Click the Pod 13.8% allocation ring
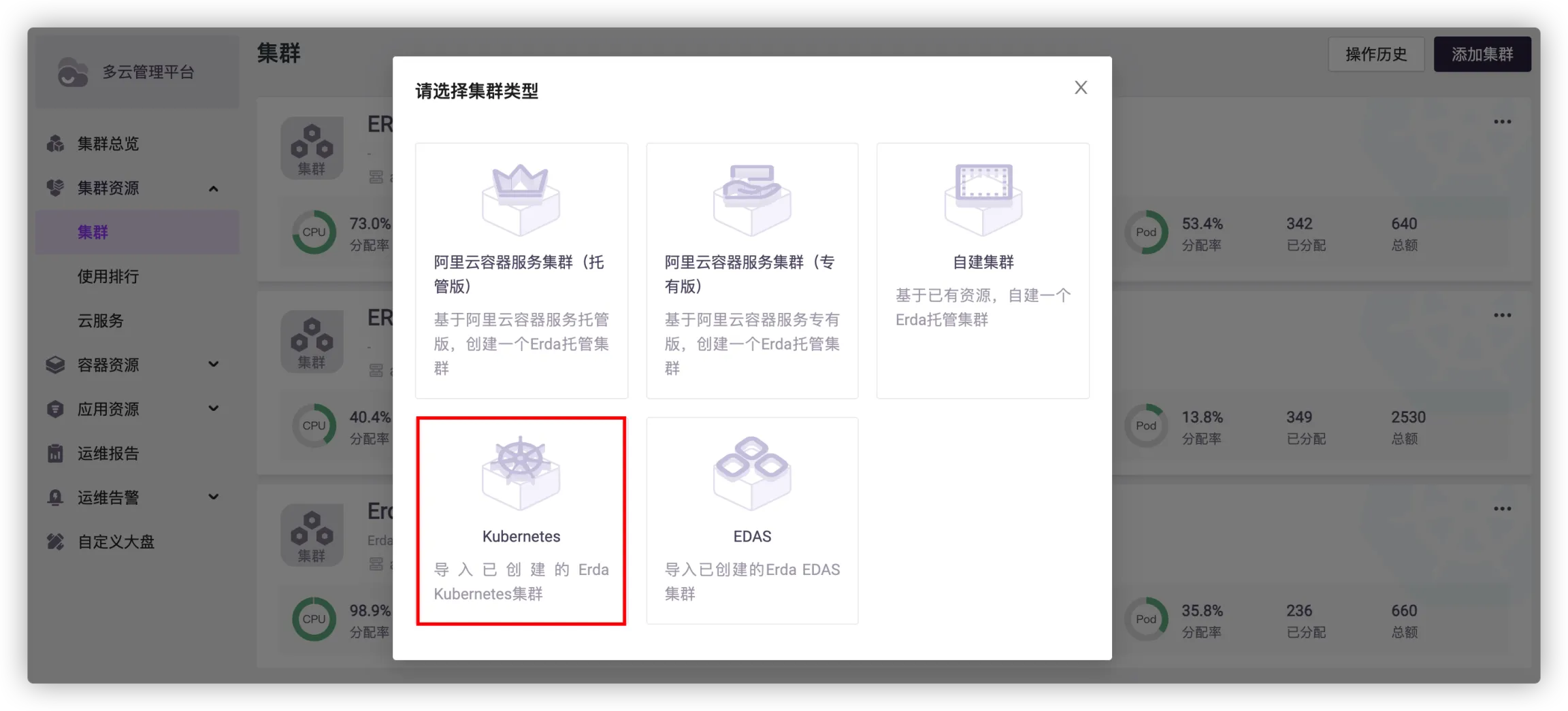The image size is (1568, 711). pyautogui.click(x=1145, y=426)
